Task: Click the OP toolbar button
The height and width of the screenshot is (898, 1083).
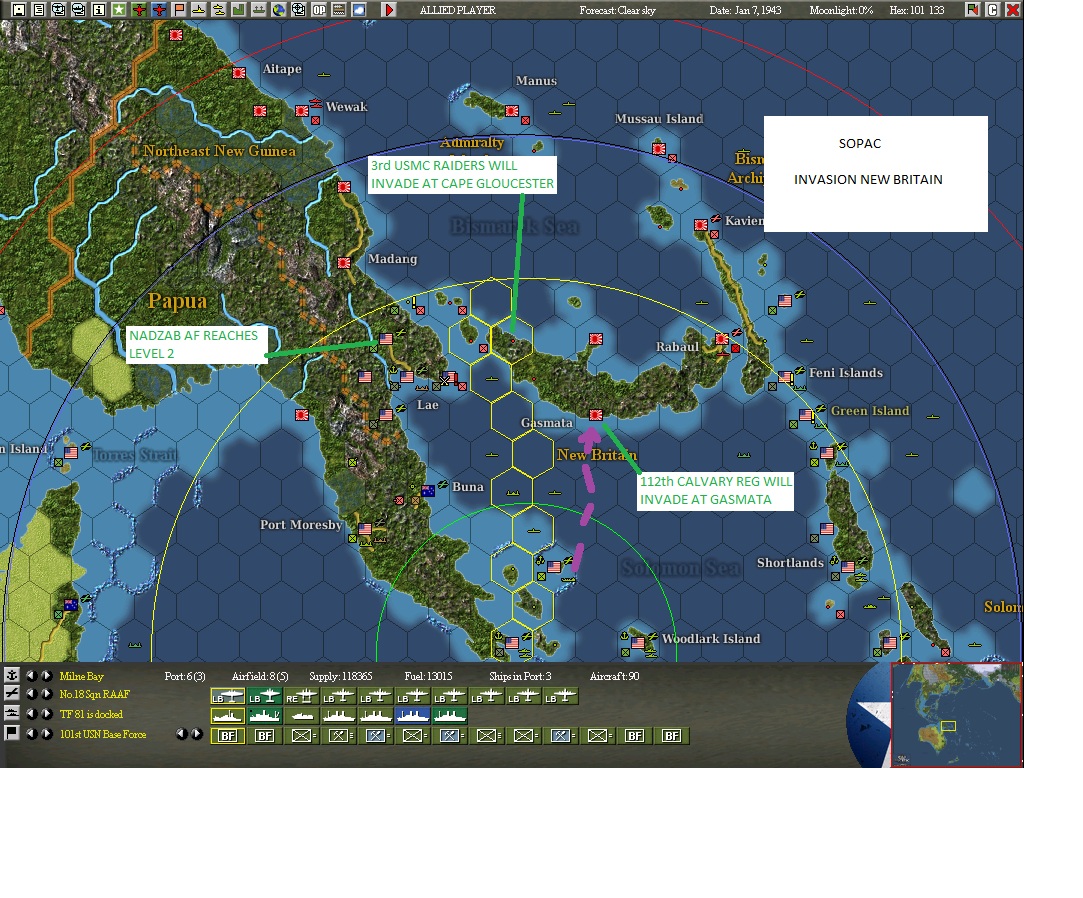Action: pyautogui.click(x=319, y=10)
